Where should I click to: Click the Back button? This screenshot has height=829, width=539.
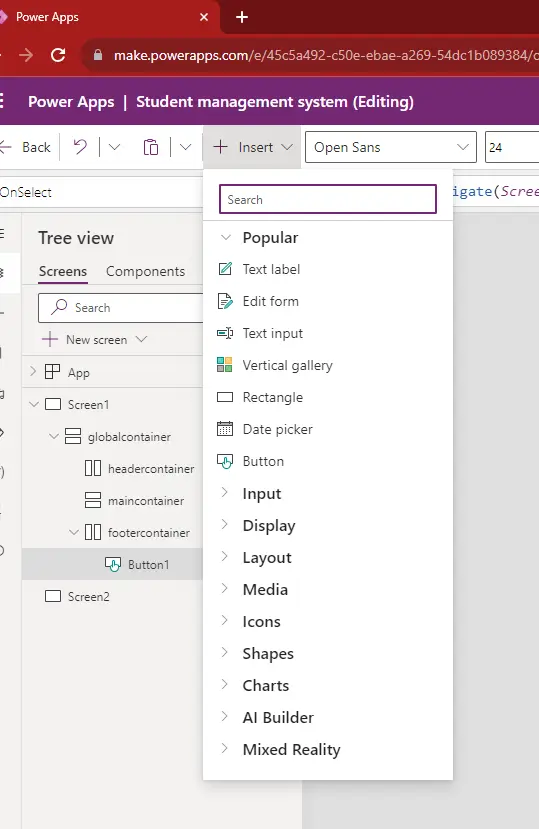(x=26, y=147)
